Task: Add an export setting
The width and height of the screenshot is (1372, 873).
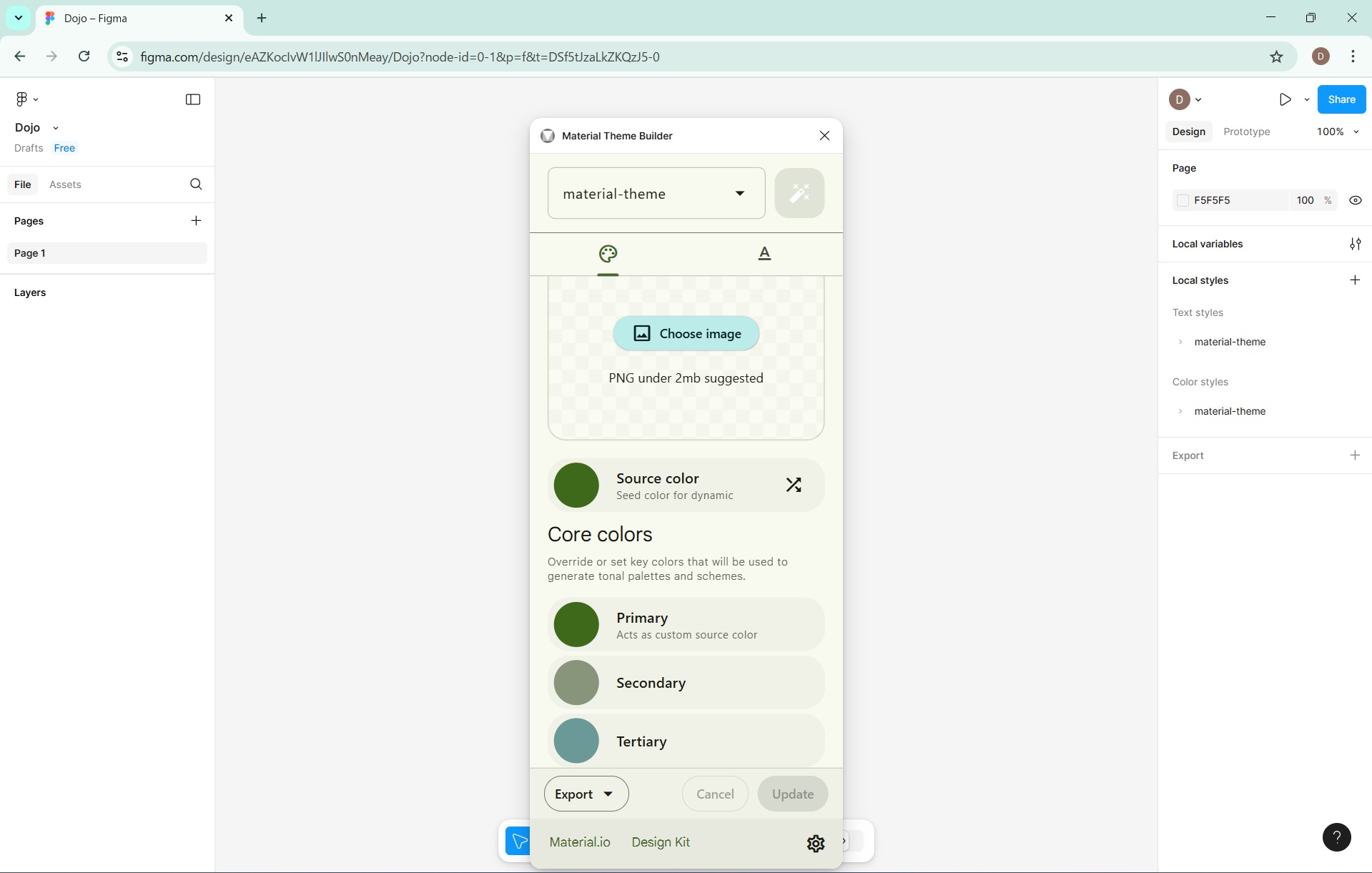Action: coord(1355,455)
